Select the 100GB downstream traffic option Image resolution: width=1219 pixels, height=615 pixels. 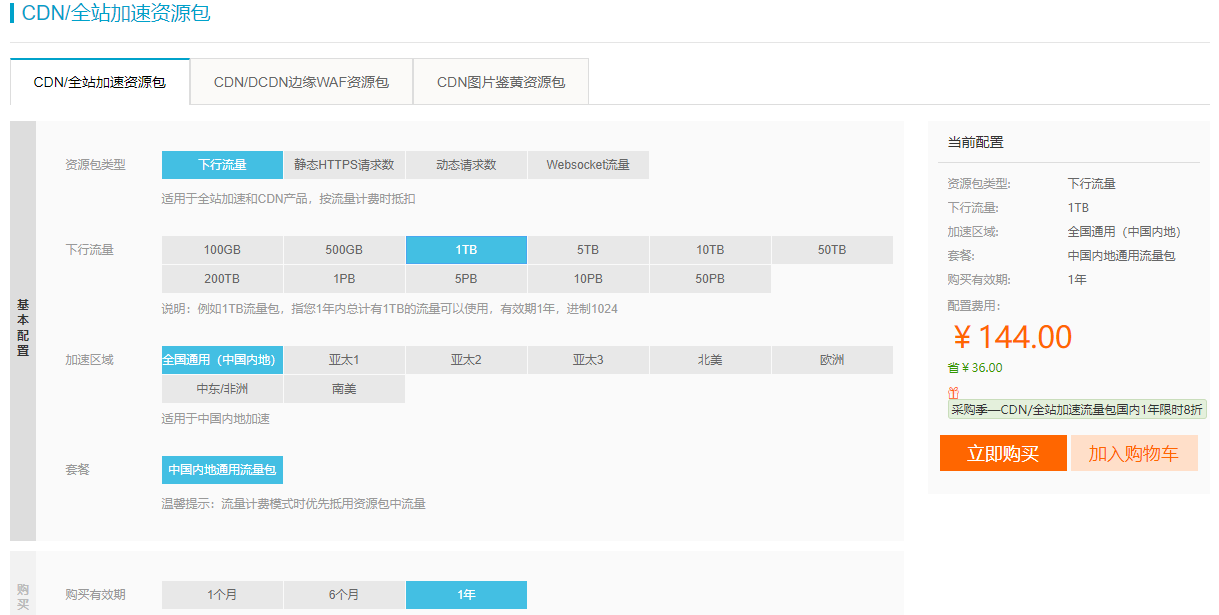tap(222, 249)
